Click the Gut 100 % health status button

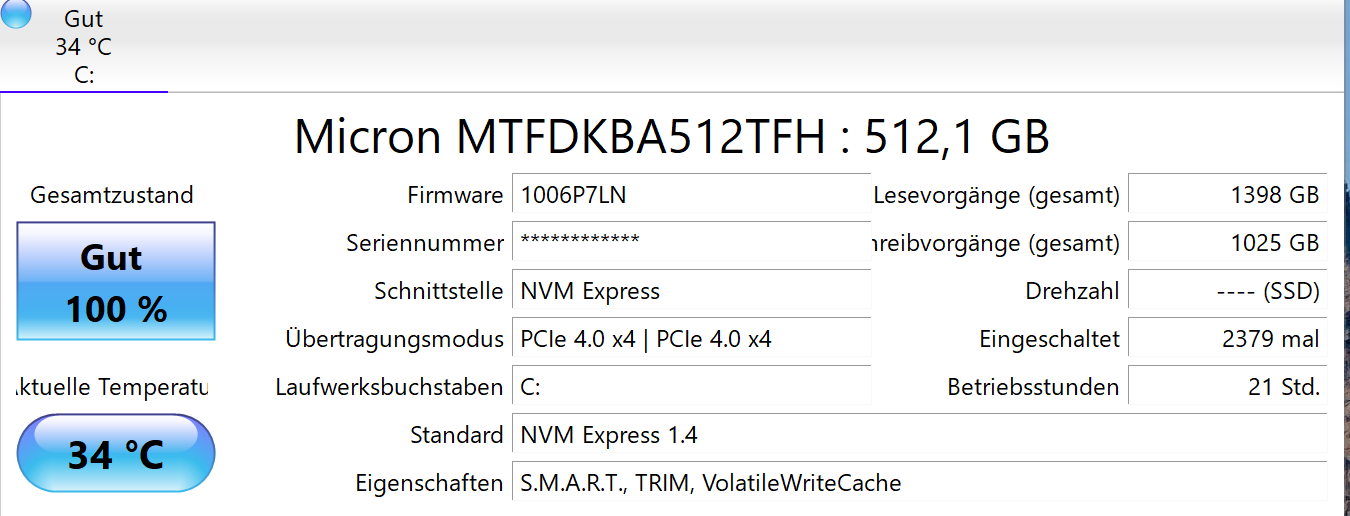pyautogui.click(x=116, y=282)
